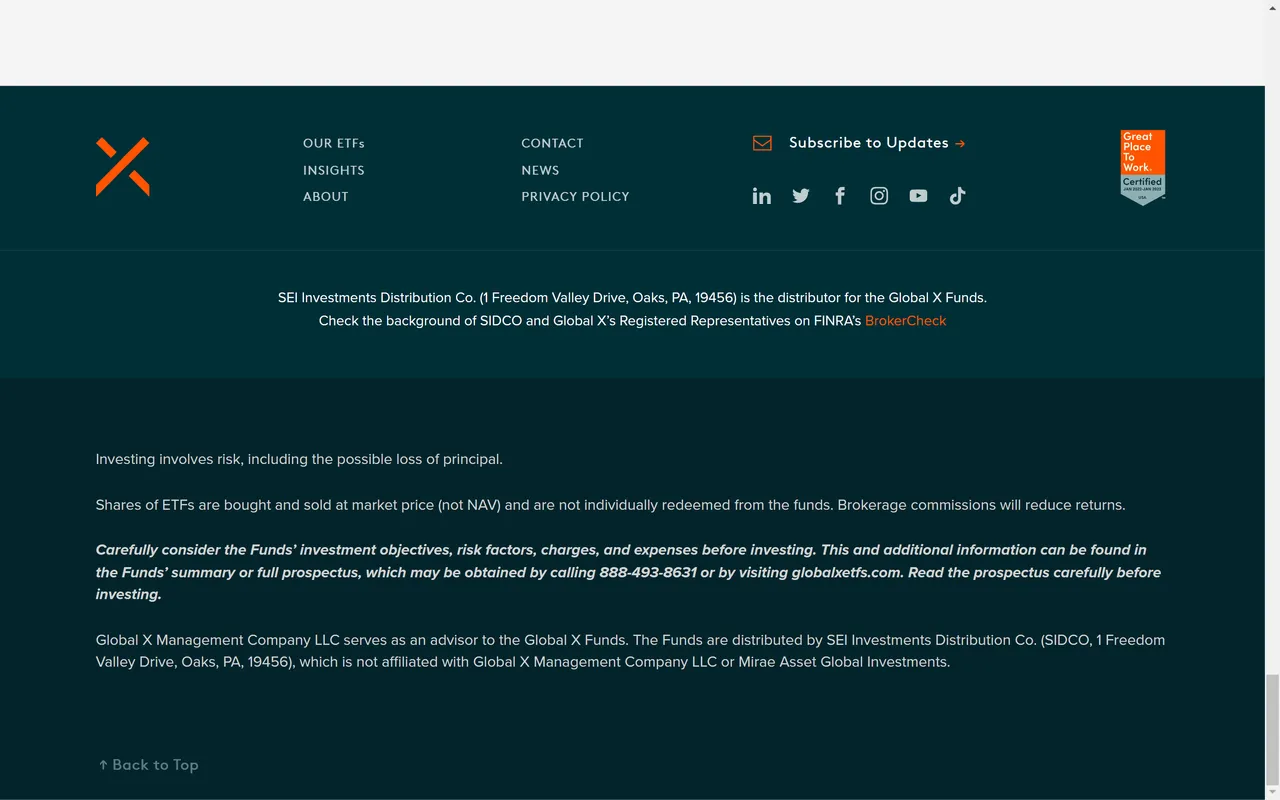
Task: Open the NEWS section link
Action: coord(540,170)
